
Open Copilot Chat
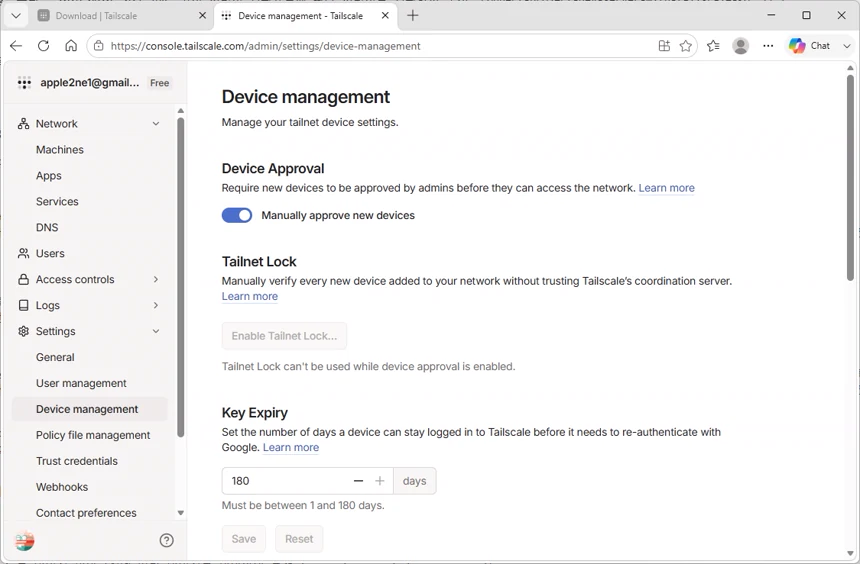point(810,46)
